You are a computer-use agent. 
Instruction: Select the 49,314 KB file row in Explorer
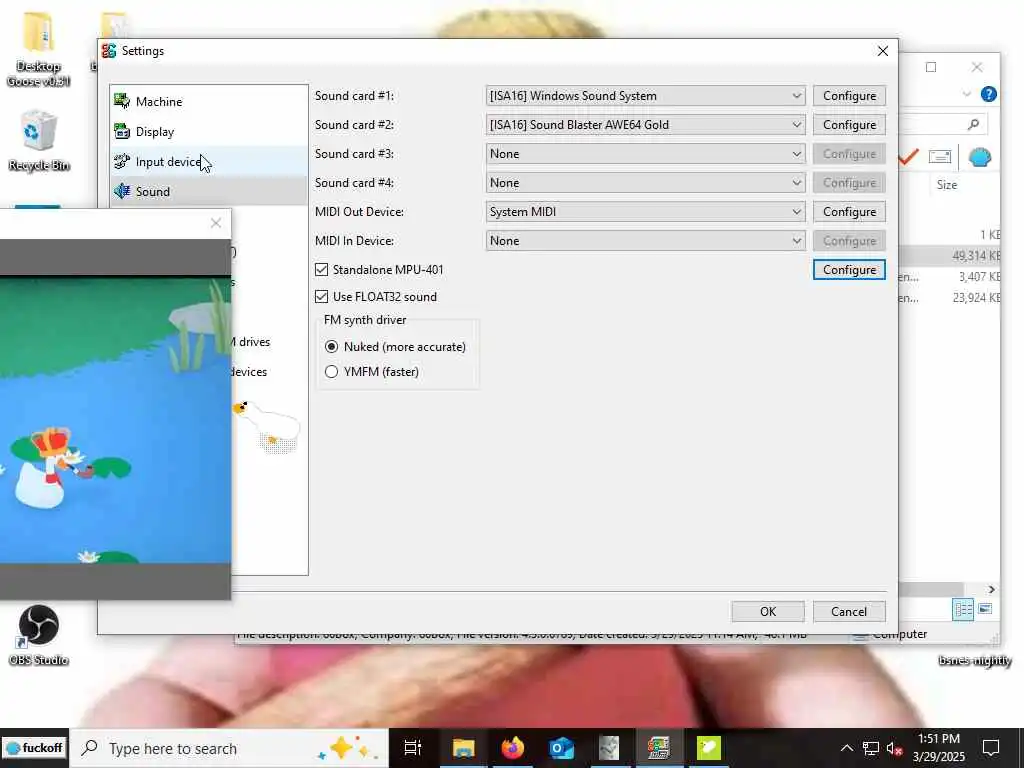click(x=950, y=255)
